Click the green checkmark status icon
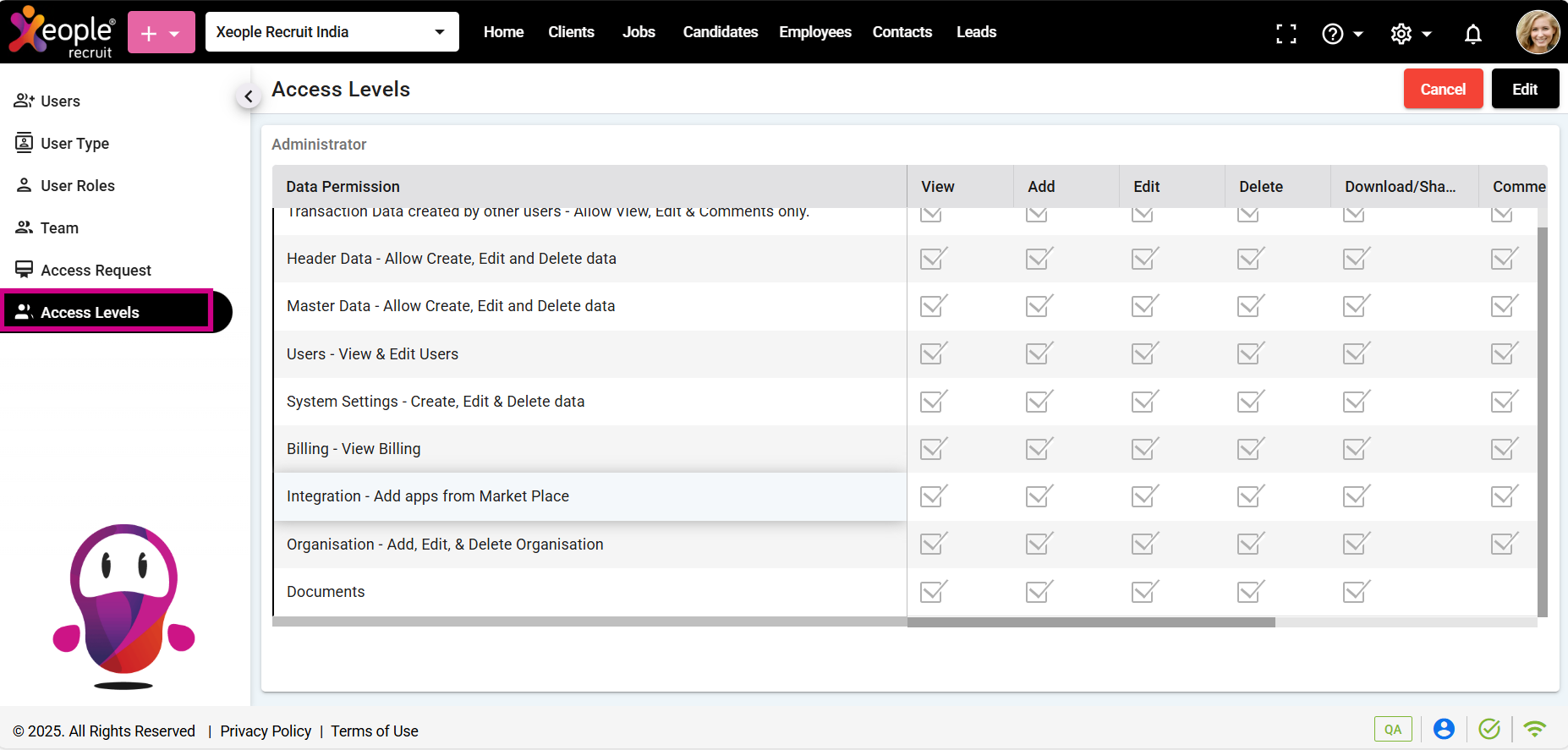Image resolution: width=1568 pixels, height=750 pixels. 1489,729
